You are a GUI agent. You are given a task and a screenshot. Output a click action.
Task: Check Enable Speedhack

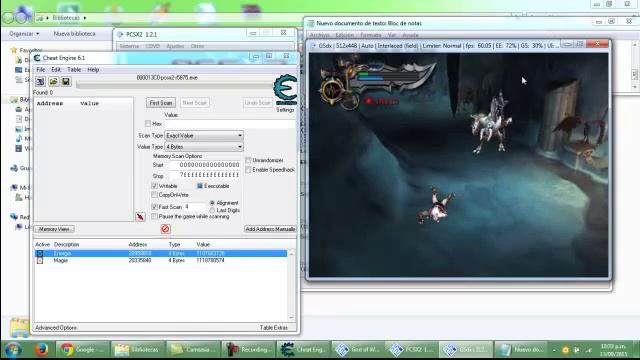point(248,169)
